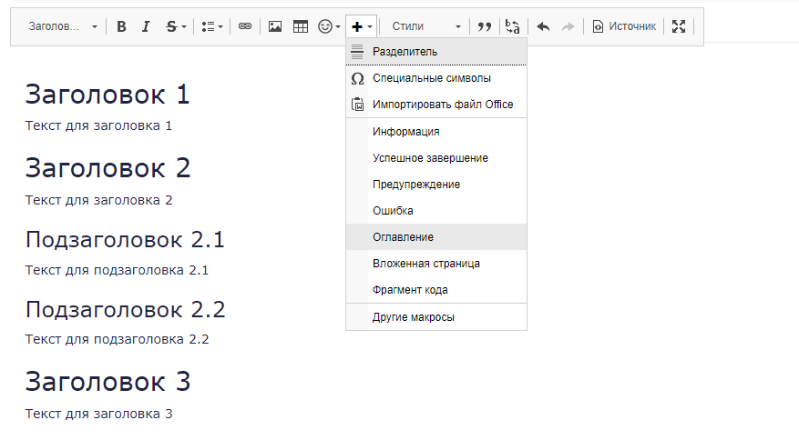Insert blockquote with quote icon

484,27
